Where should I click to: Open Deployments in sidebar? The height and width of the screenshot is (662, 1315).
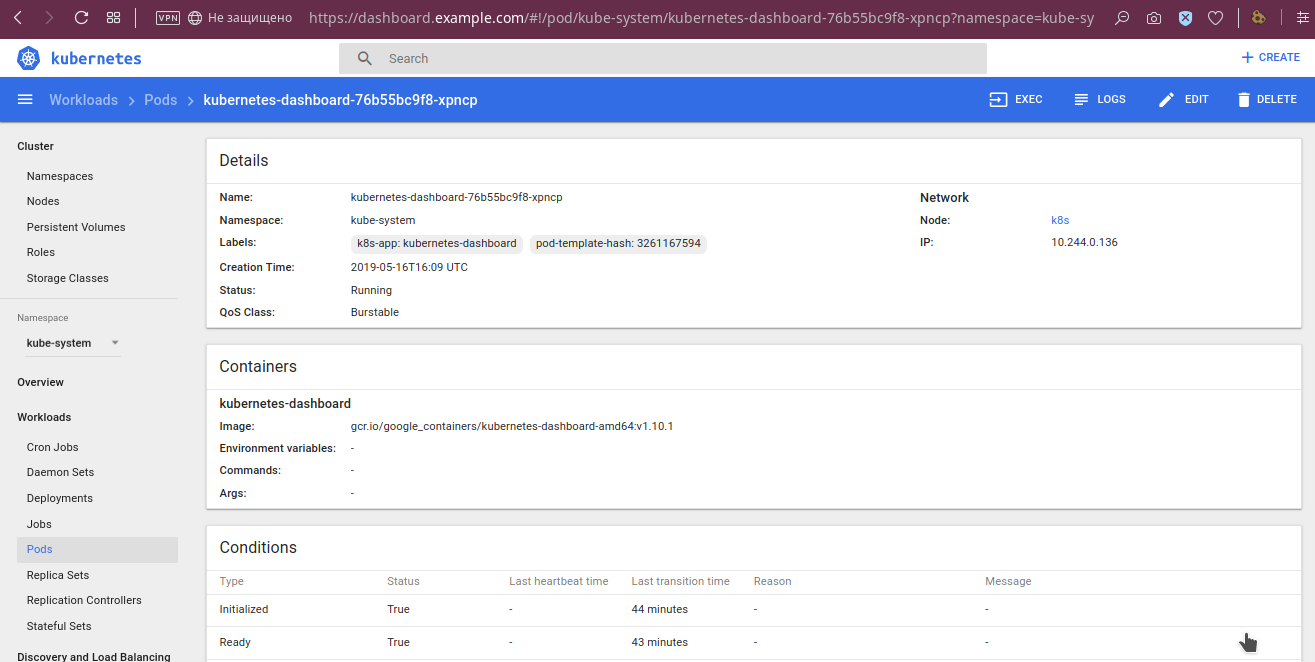click(60, 498)
